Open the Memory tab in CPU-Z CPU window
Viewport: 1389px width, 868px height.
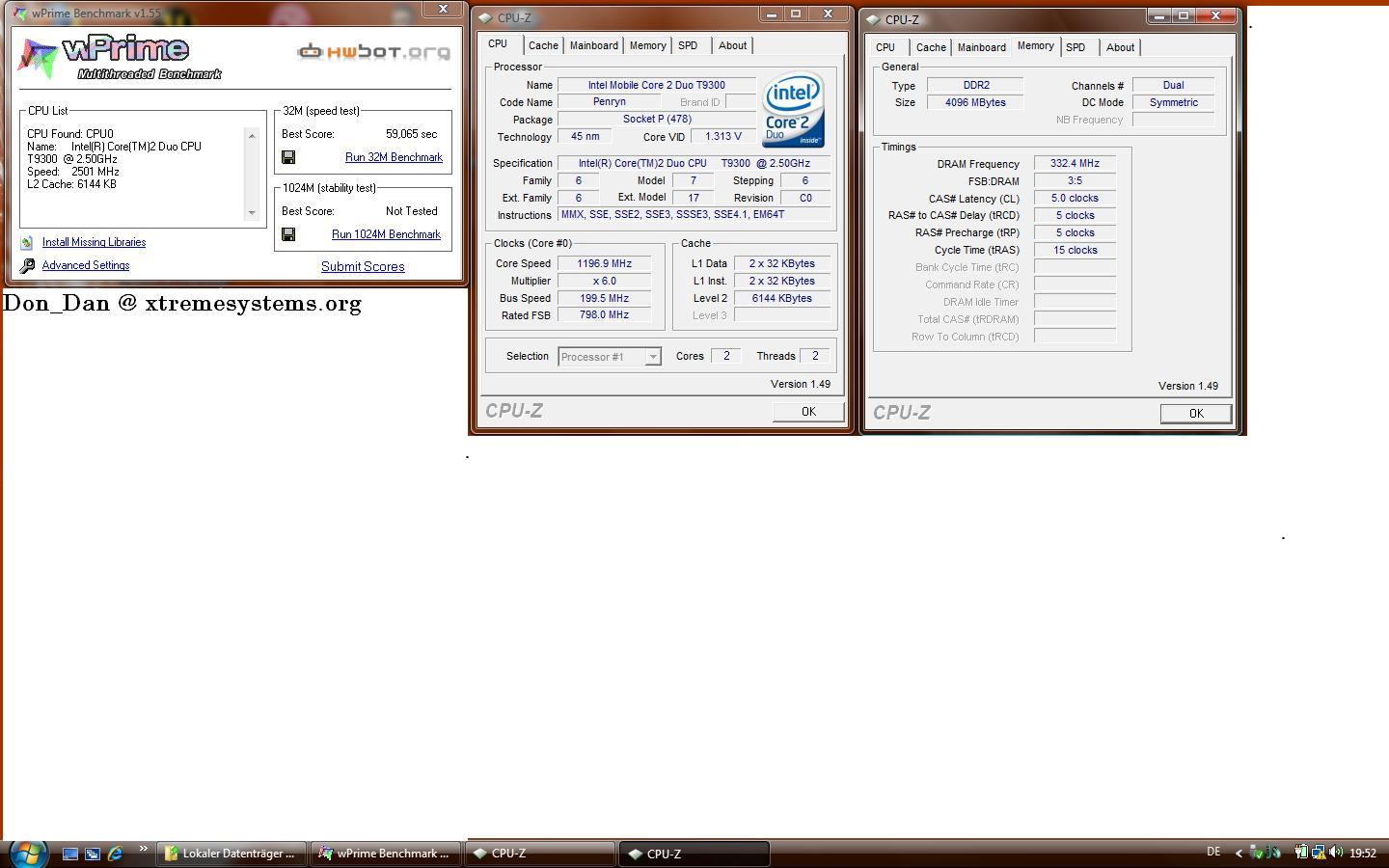(647, 45)
